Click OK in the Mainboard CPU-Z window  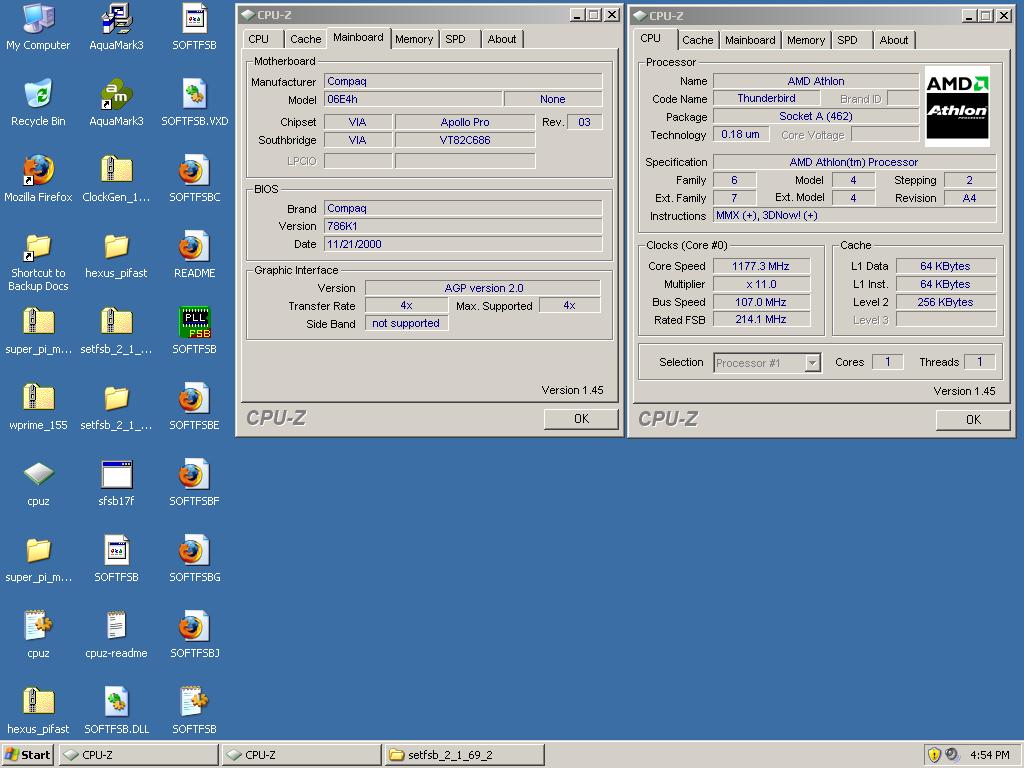click(x=581, y=419)
